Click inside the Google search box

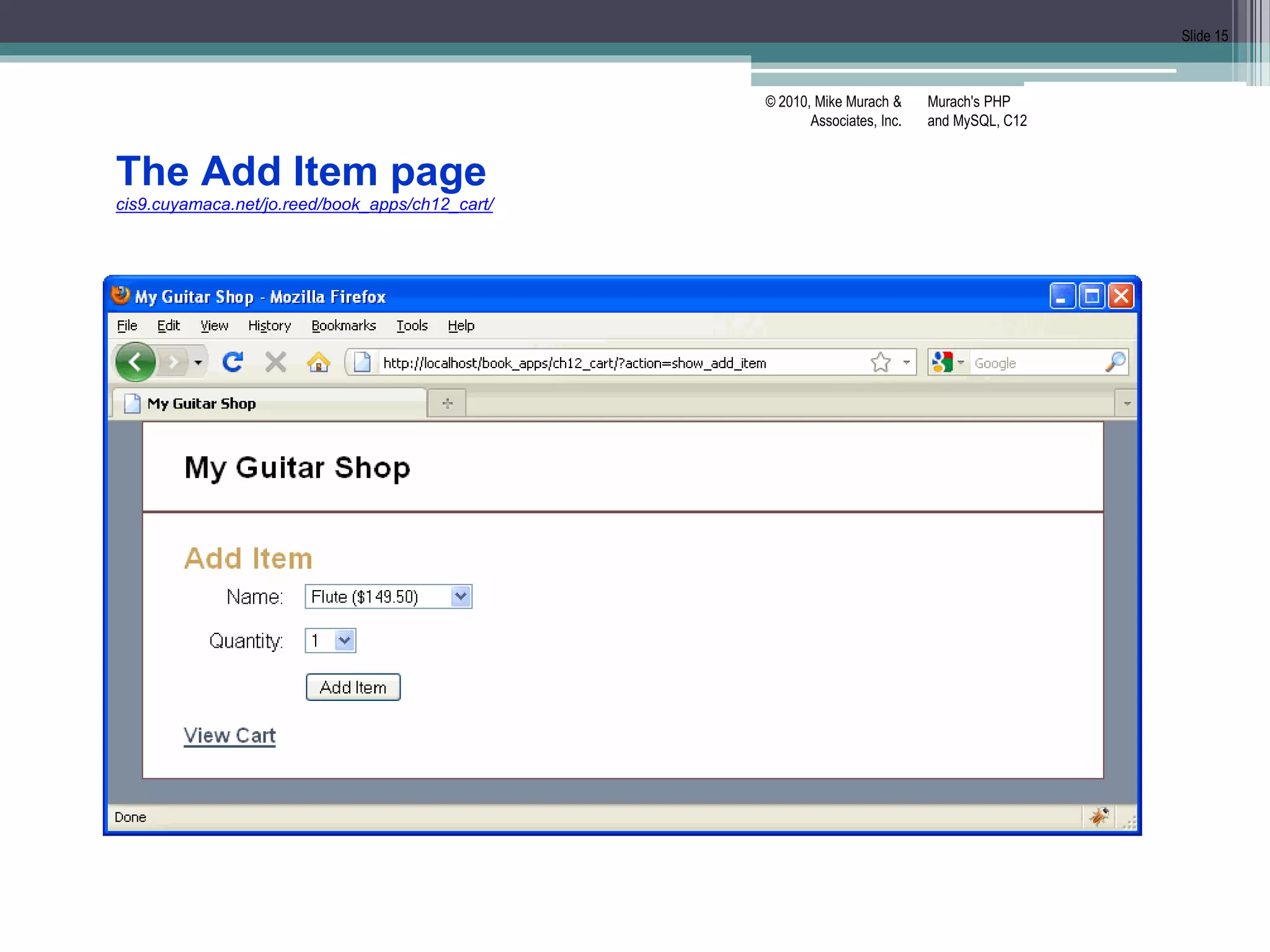tap(1037, 363)
